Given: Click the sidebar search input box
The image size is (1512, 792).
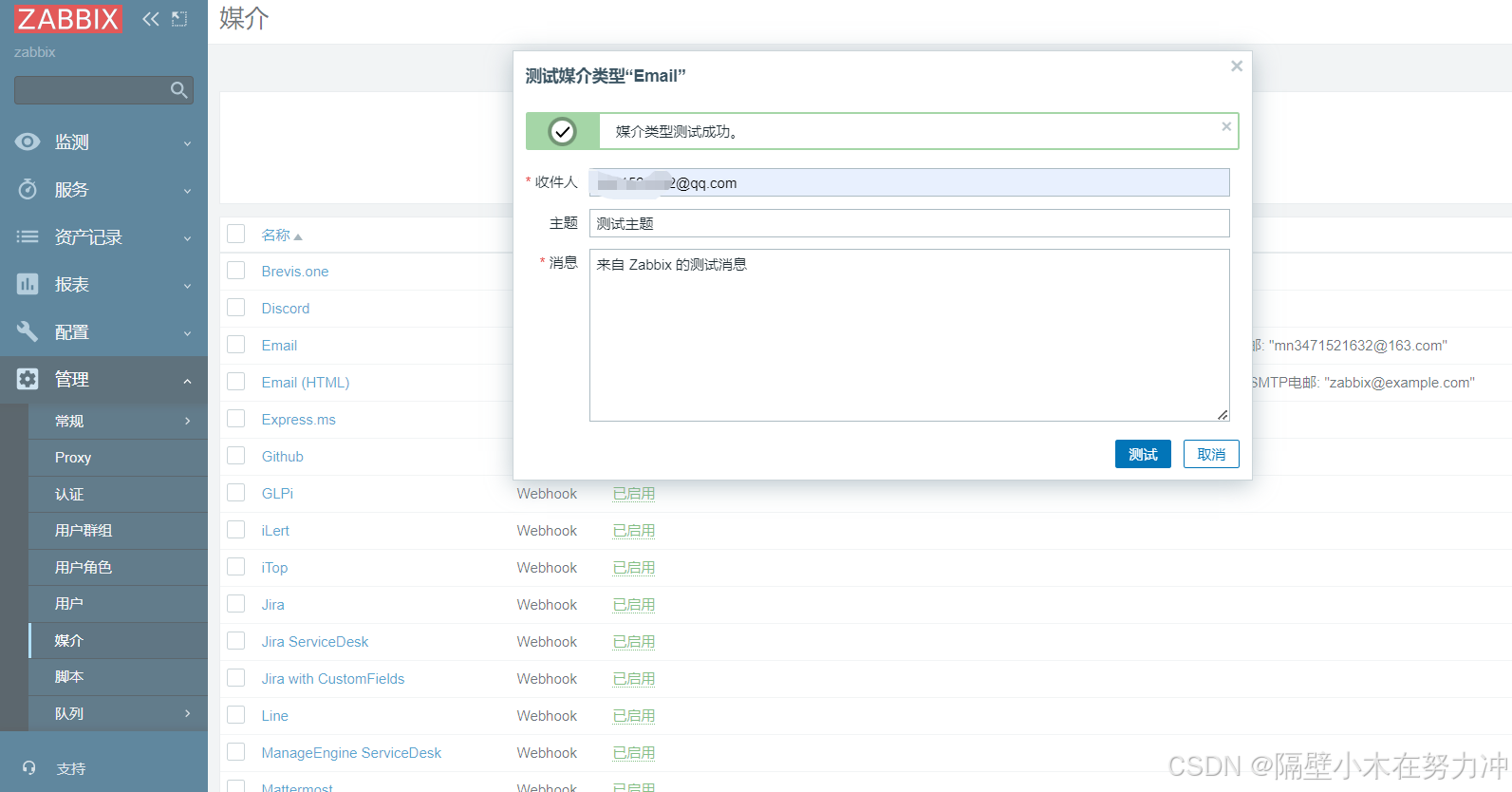Looking at the screenshot, I should click(103, 90).
